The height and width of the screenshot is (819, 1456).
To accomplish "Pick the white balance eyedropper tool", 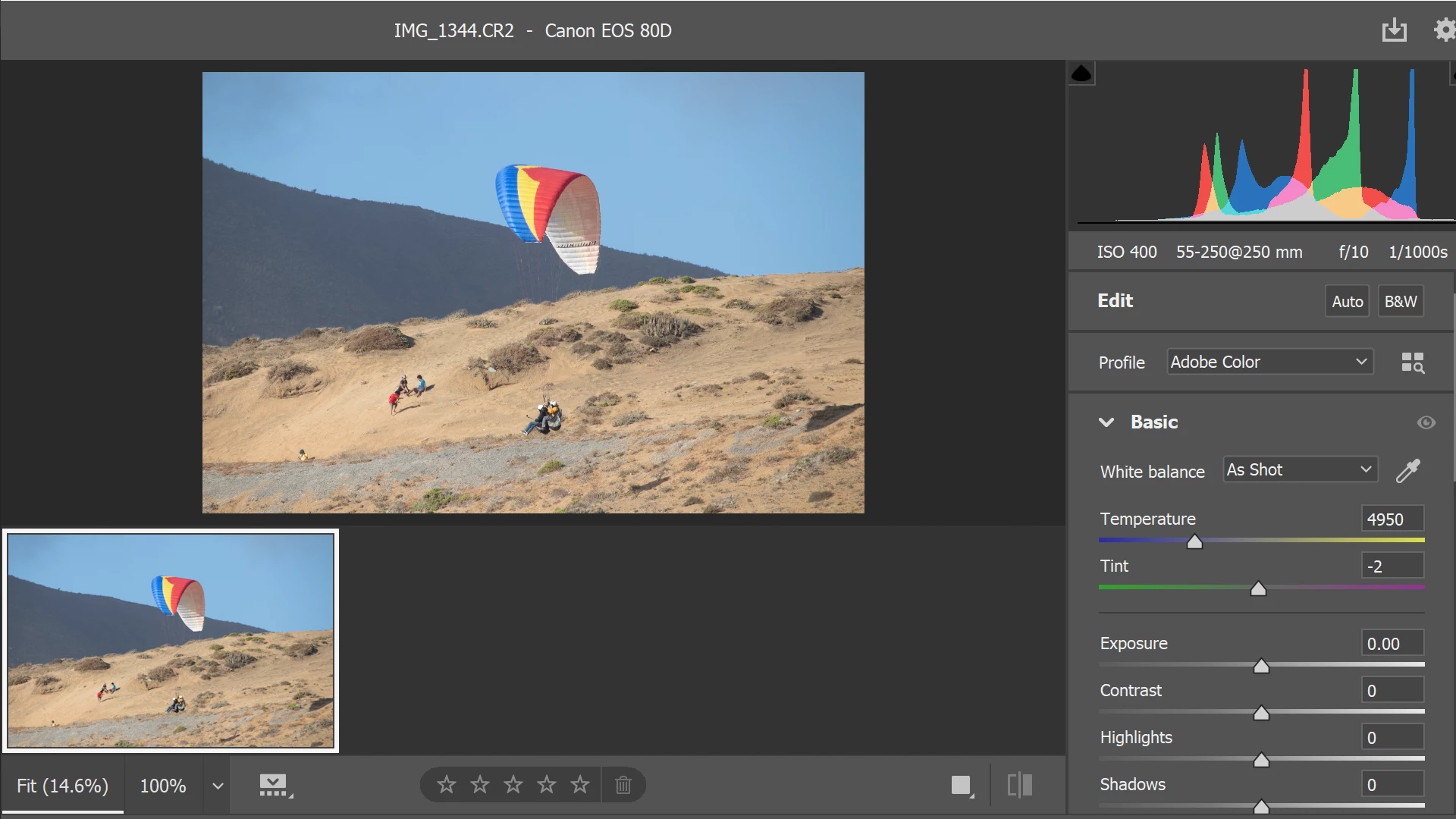I will (x=1408, y=471).
